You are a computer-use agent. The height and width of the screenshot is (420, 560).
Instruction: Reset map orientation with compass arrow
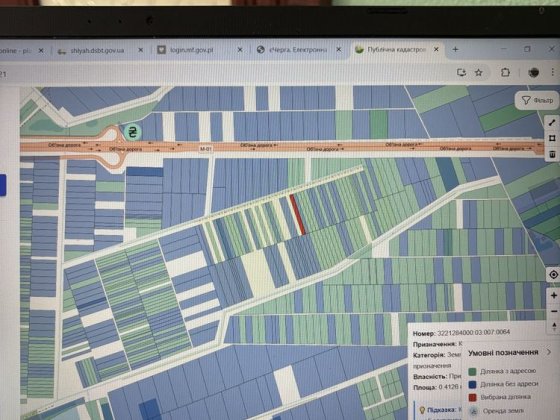(554, 326)
